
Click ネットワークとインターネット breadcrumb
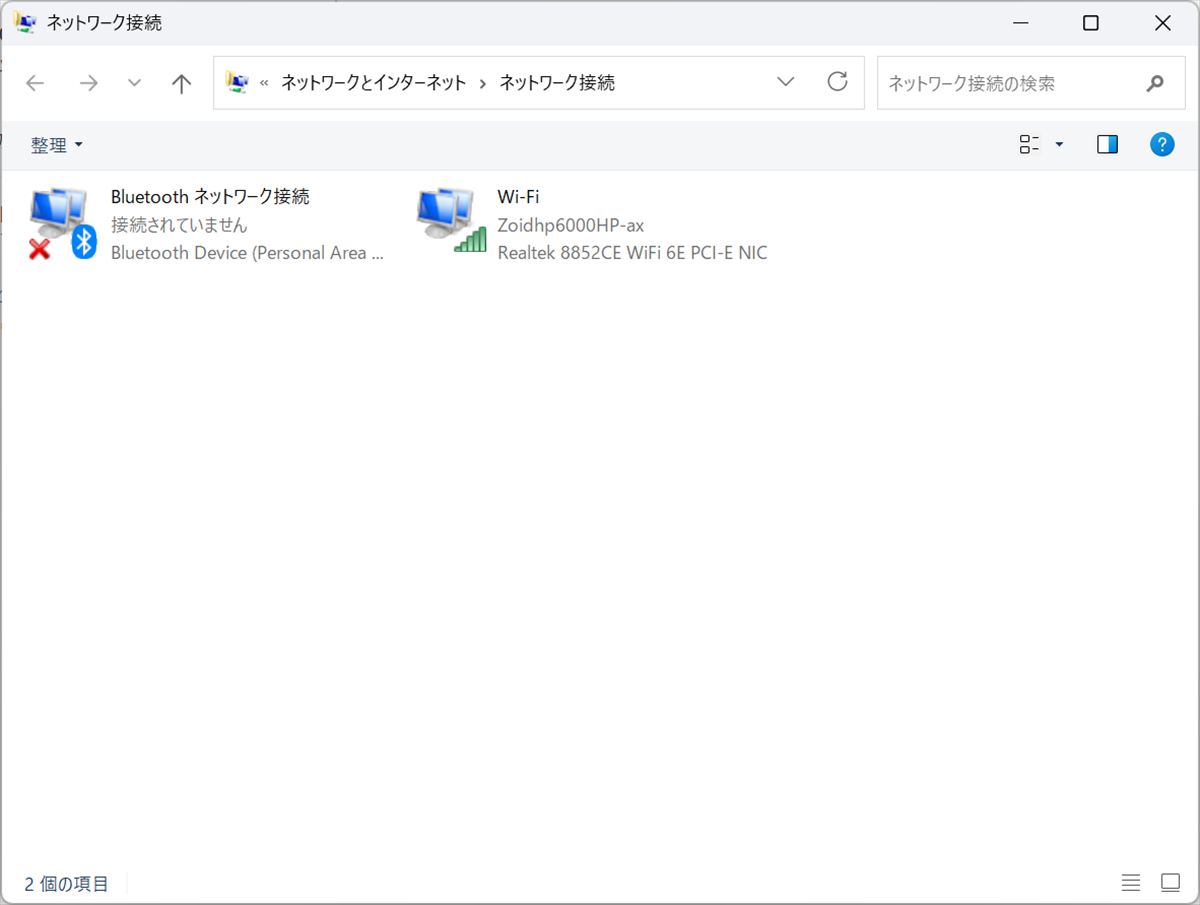pos(373,83)
